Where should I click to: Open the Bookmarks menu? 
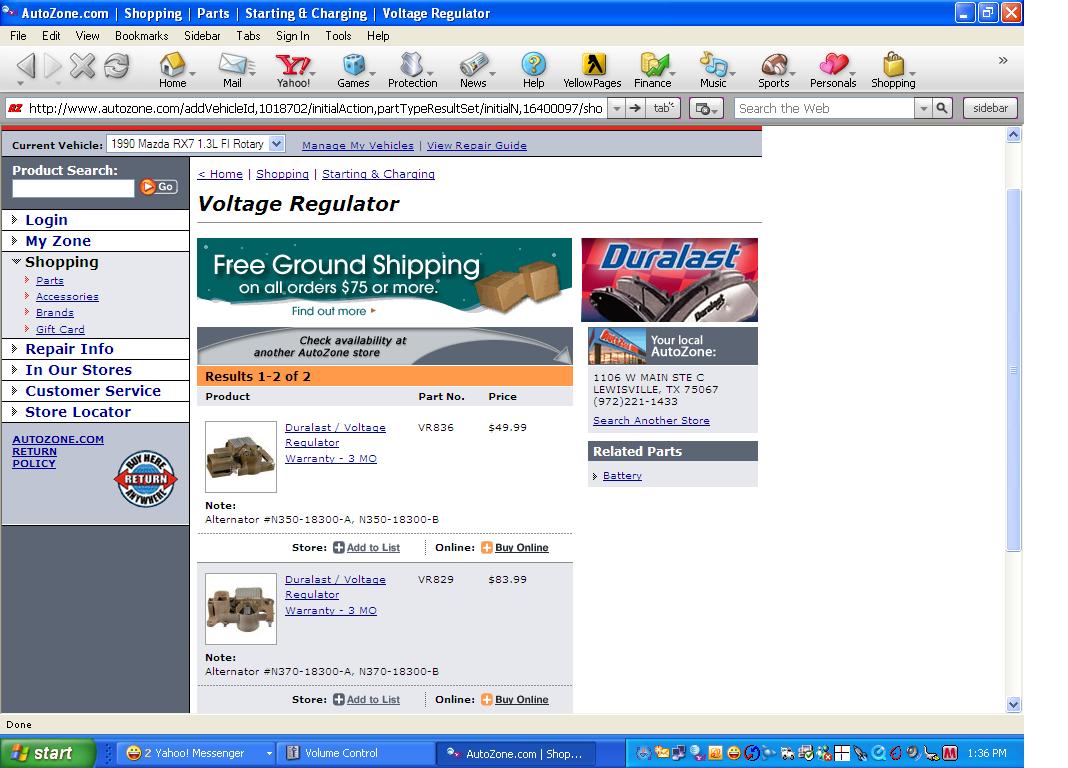click(141, 36)
